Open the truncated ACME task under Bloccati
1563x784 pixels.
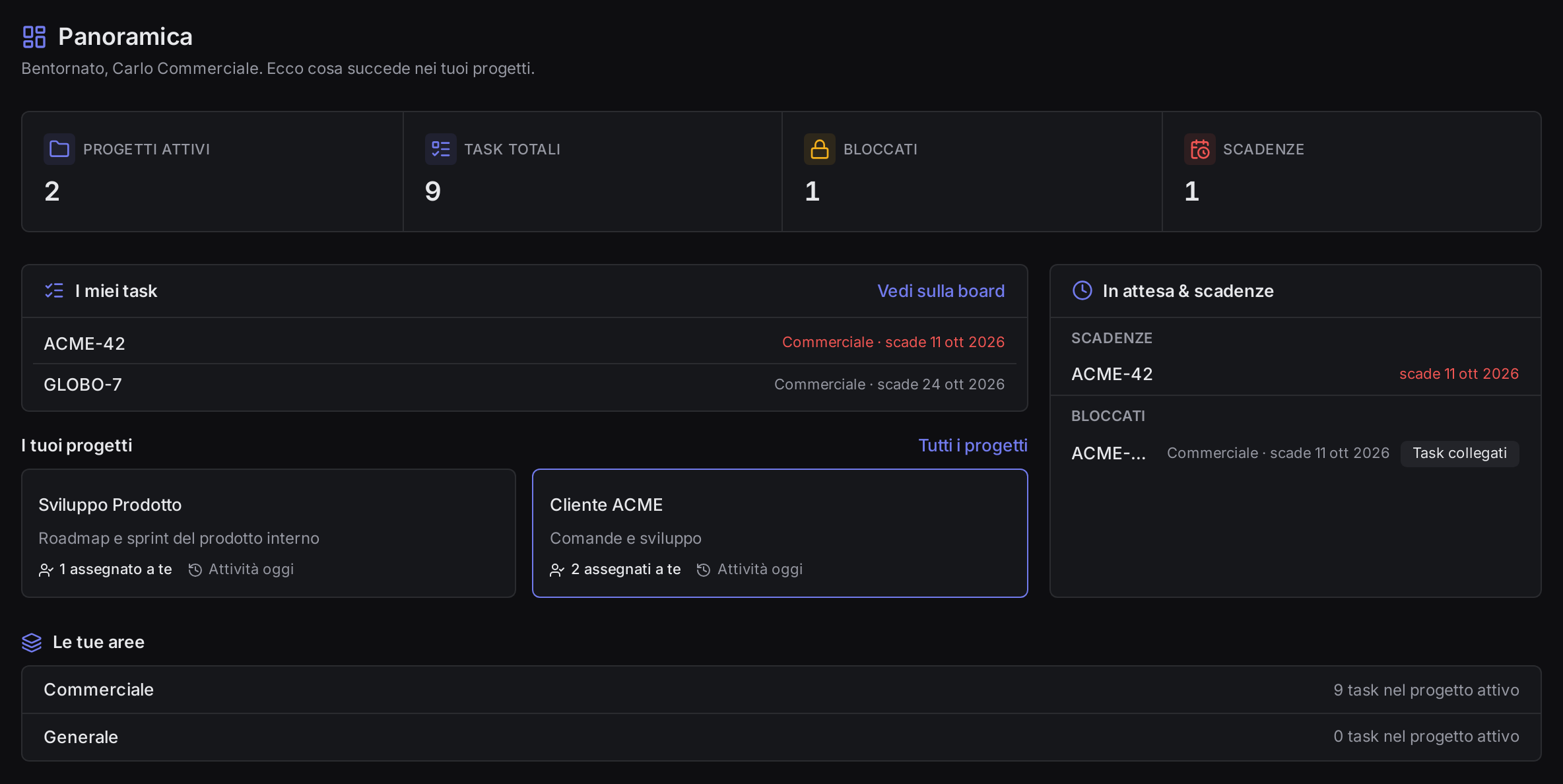point(1109,453)
